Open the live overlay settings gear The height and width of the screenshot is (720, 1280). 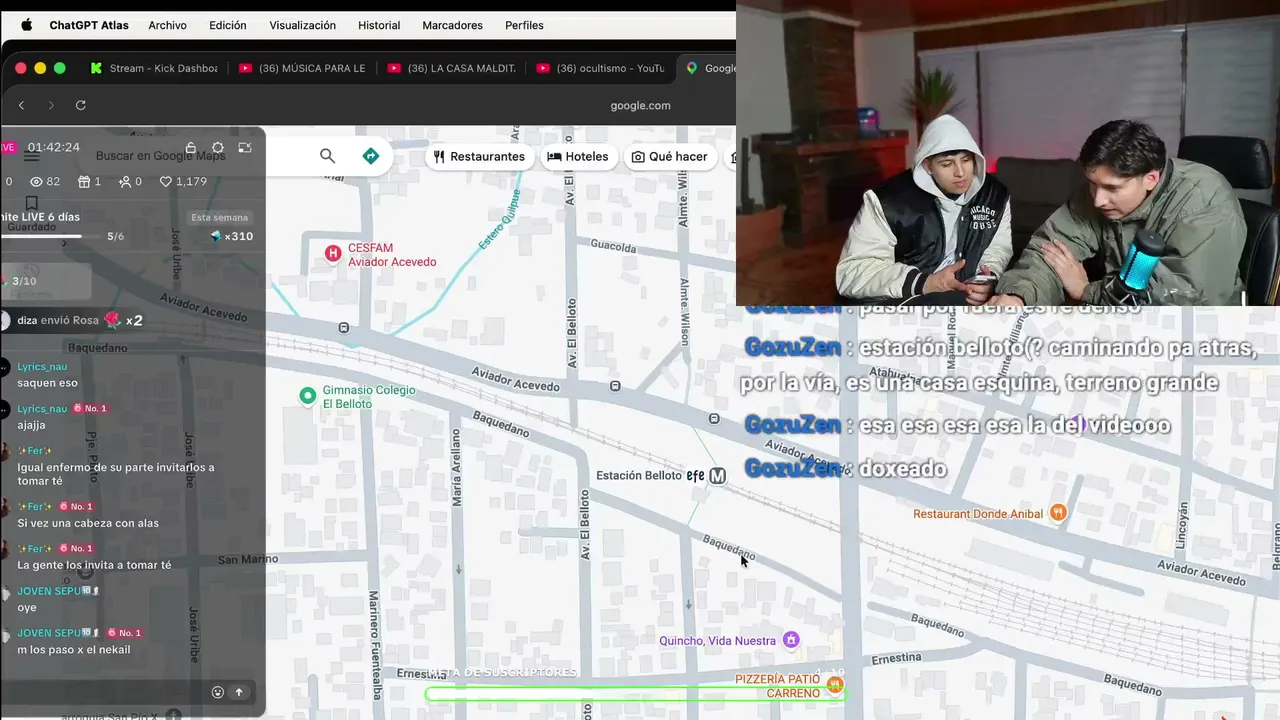pos(218,148)
